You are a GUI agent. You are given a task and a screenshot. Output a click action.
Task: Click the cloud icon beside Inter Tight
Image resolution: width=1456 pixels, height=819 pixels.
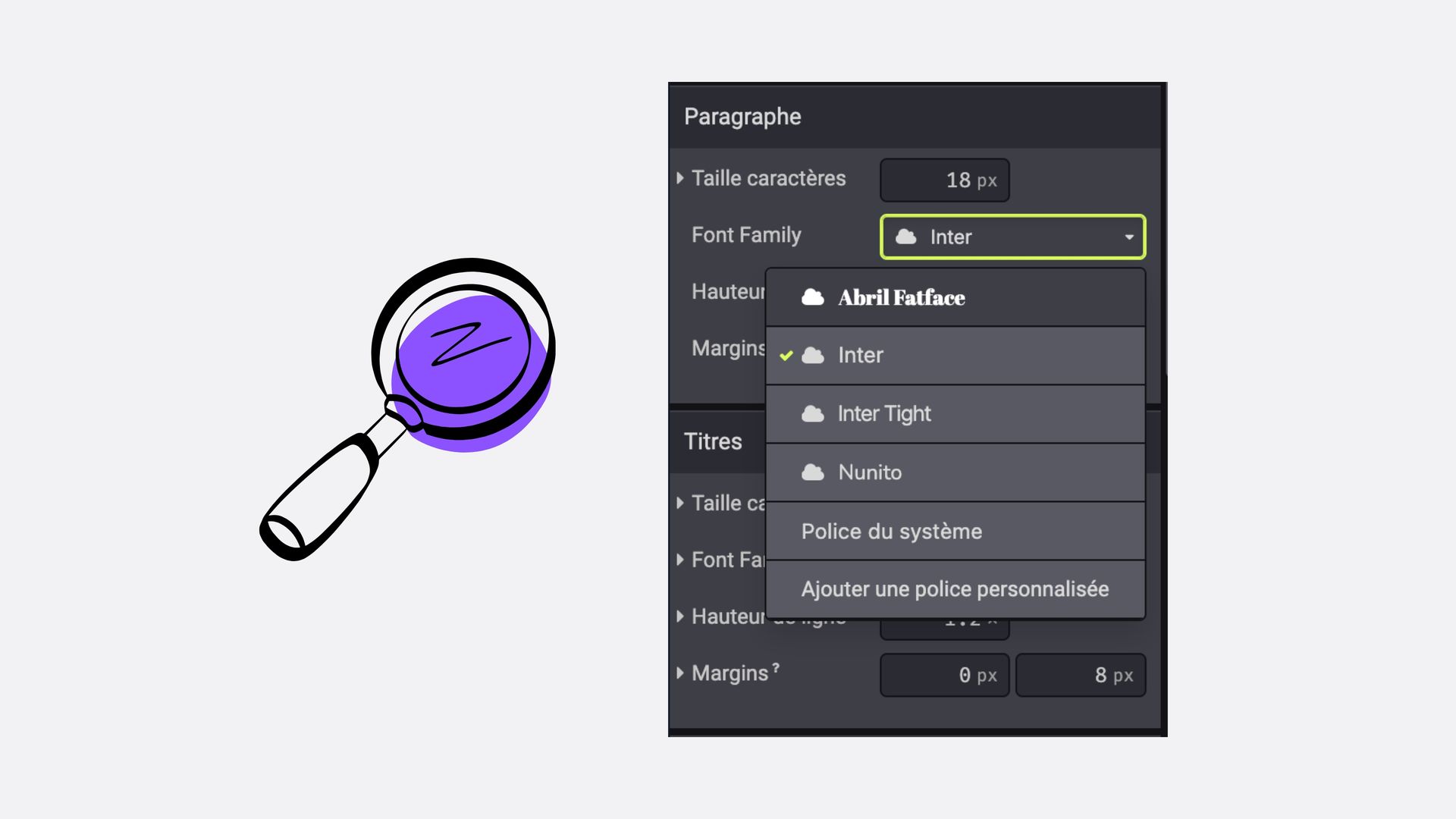(812, 414)
